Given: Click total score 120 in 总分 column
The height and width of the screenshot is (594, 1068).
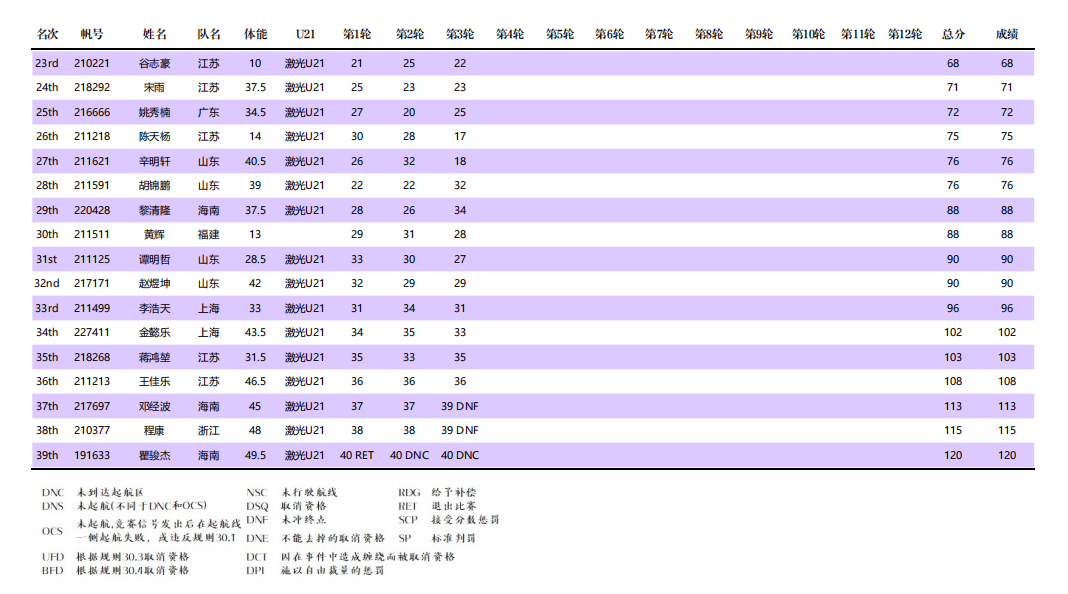Looking at the screenshot, I should (x=953, y=455).
